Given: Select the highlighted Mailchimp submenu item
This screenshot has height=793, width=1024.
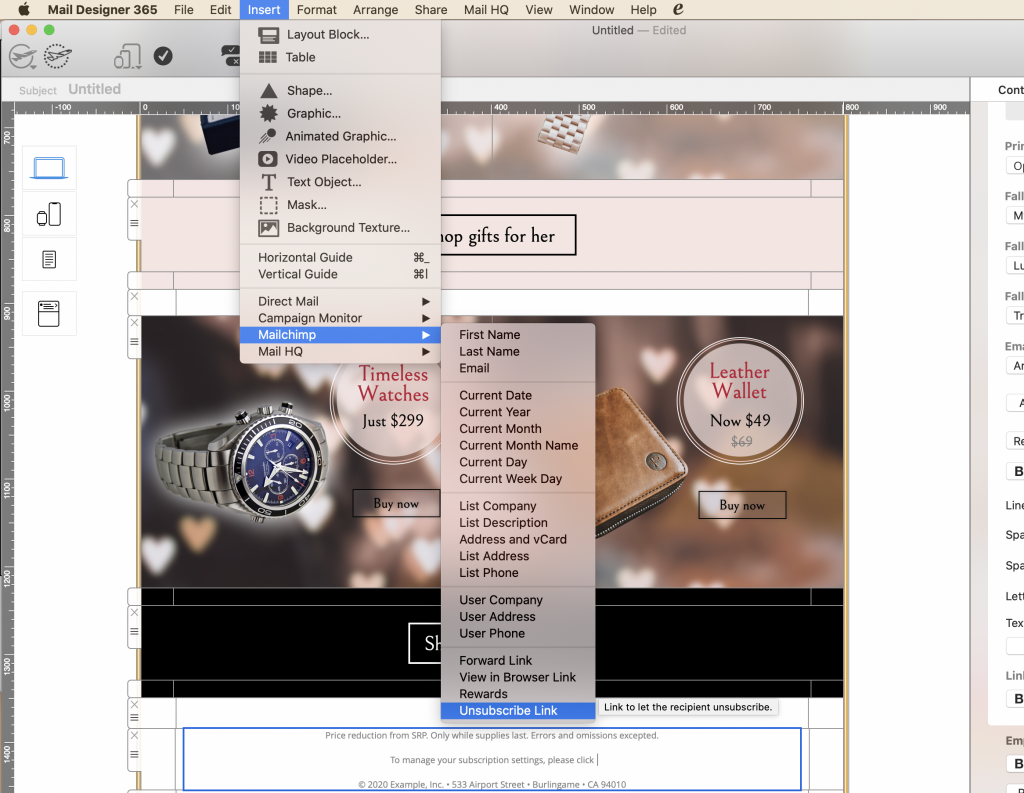Looking at the screenshot, I should pyautogui.click(x=340, y=334).
